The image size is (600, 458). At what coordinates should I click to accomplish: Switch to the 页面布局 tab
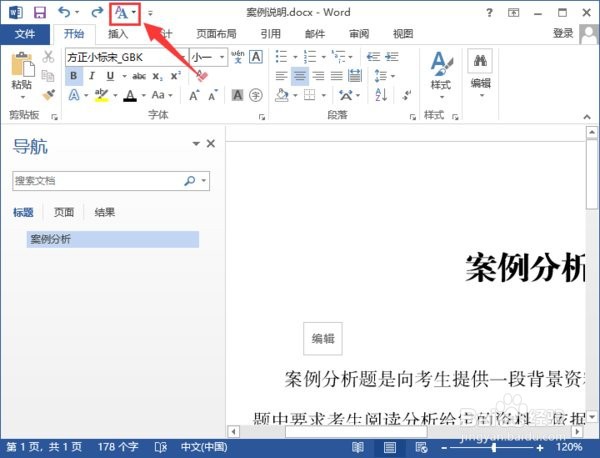point(216,34)
